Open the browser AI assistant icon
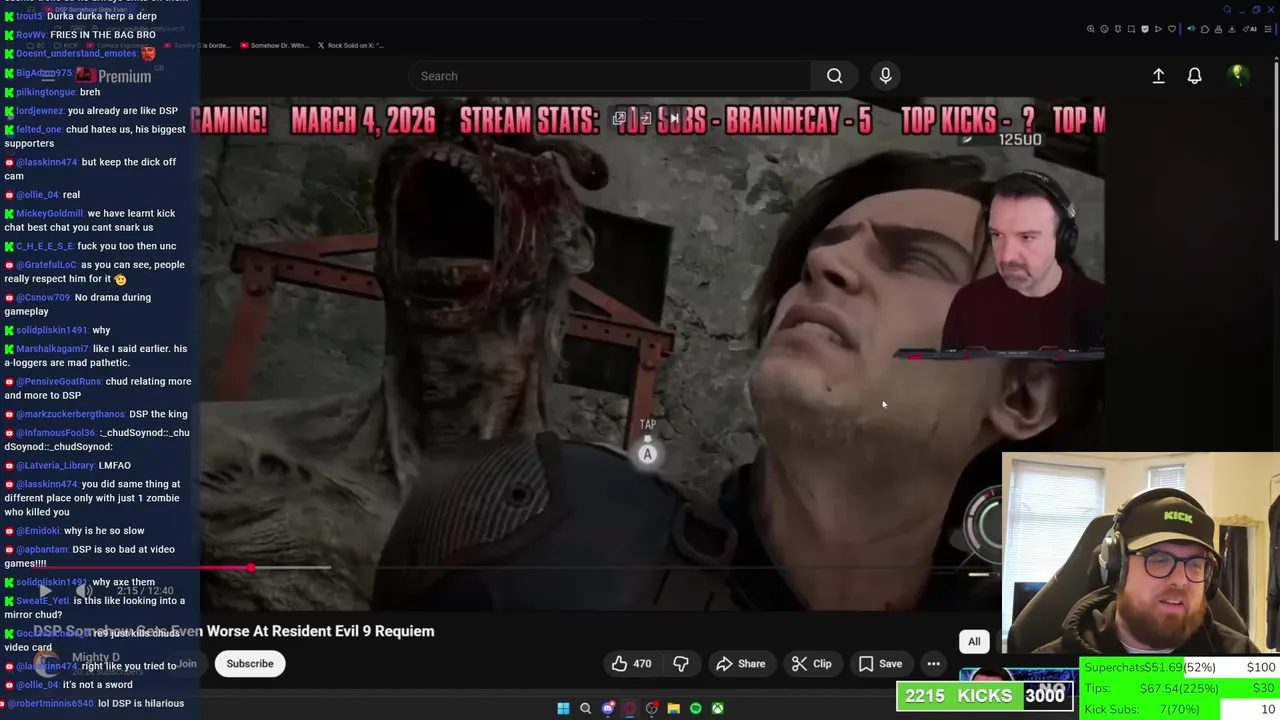The height and width of the screenshot is (720, 1280). [1249, 29]
